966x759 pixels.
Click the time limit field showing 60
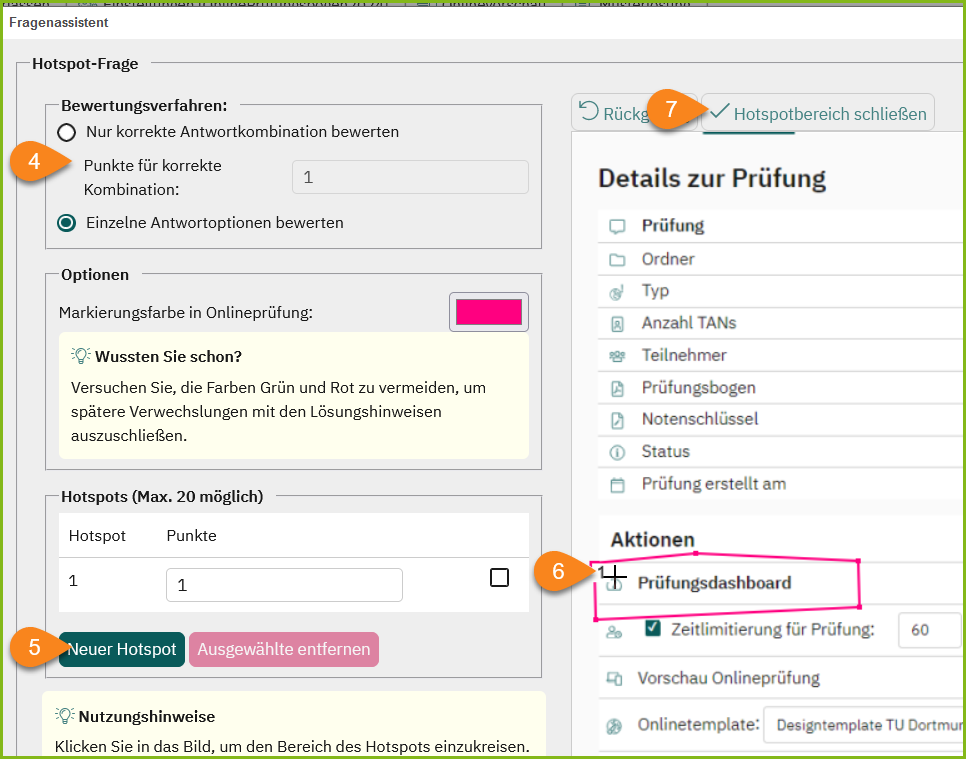[x=929, y=630]
